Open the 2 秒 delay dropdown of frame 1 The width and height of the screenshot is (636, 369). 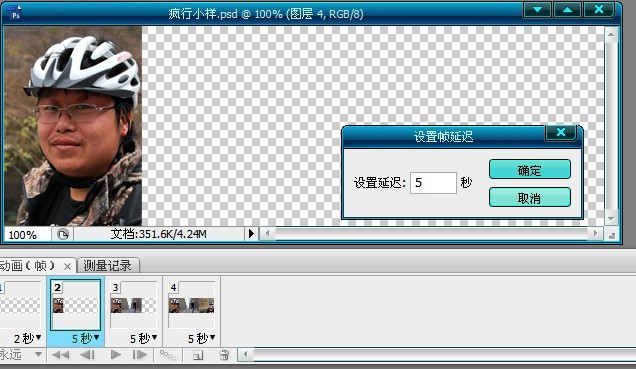tap(27, 338)
